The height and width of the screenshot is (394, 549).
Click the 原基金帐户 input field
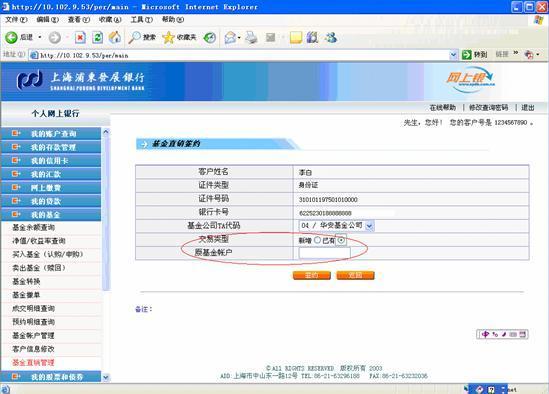tap(325, 253)
